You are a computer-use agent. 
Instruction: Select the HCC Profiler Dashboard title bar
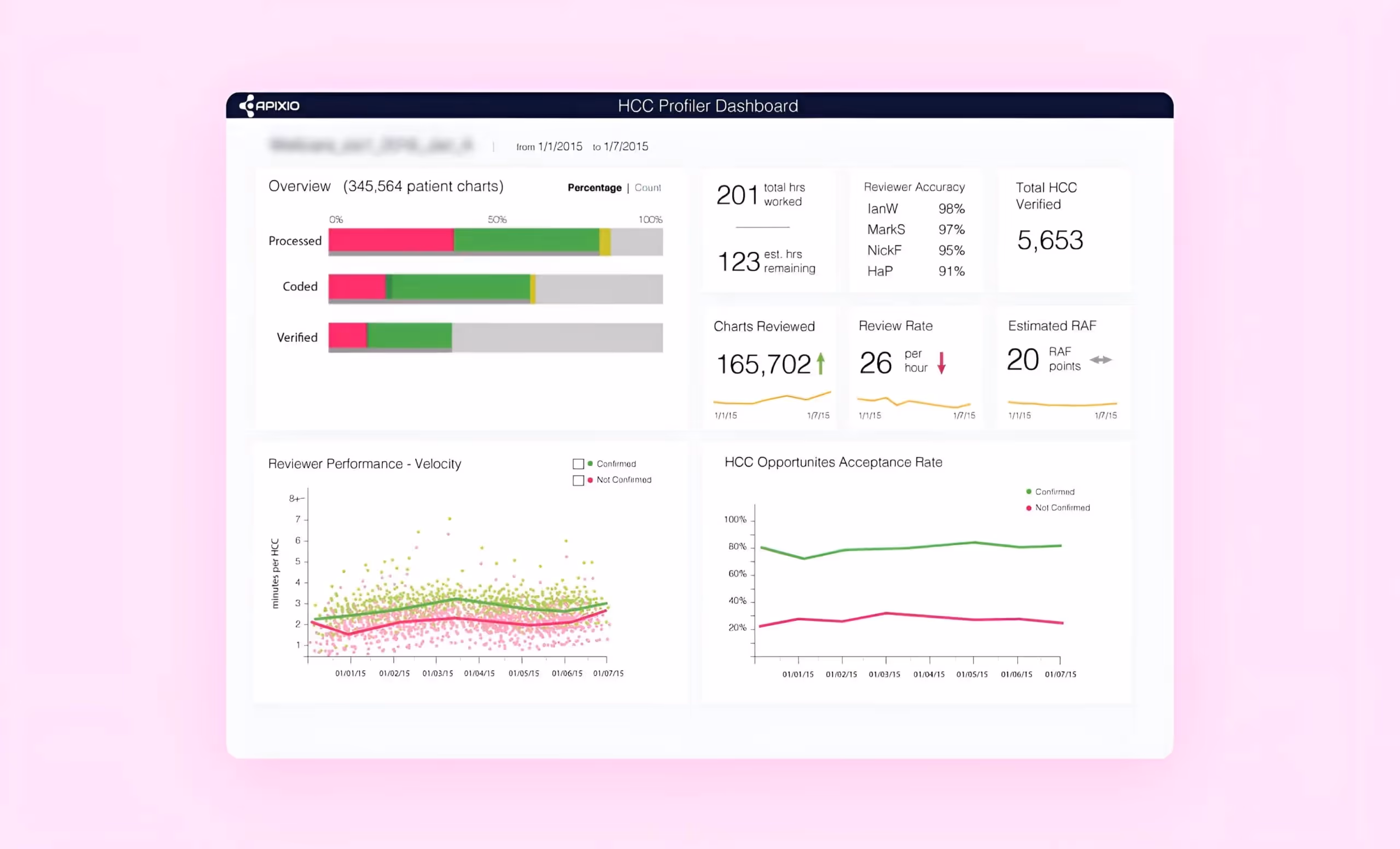pos(708,106)
